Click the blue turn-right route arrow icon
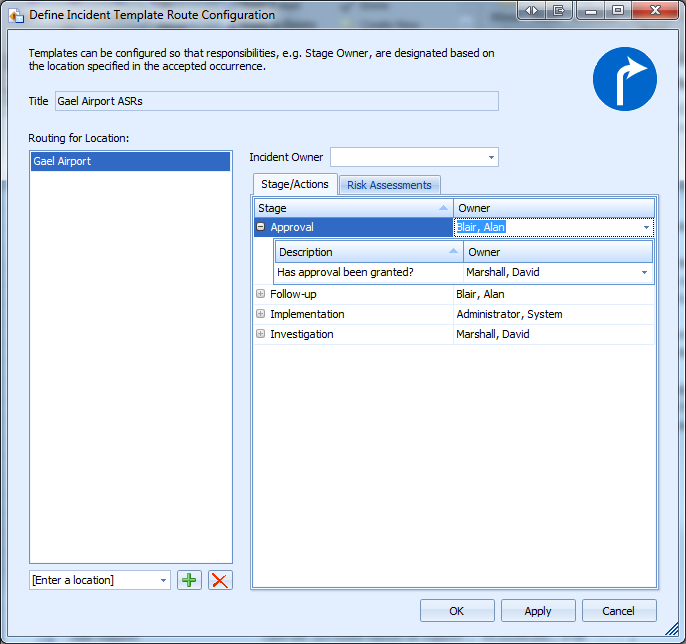 (x=625, y=79)
